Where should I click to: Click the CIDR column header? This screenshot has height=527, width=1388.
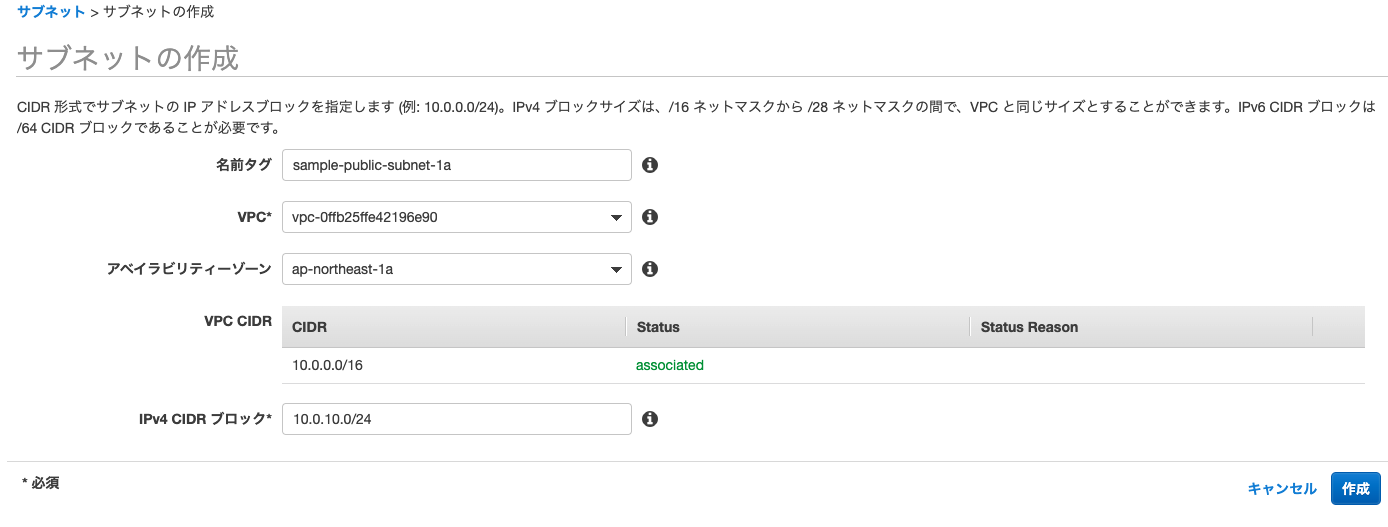point(310,327)
